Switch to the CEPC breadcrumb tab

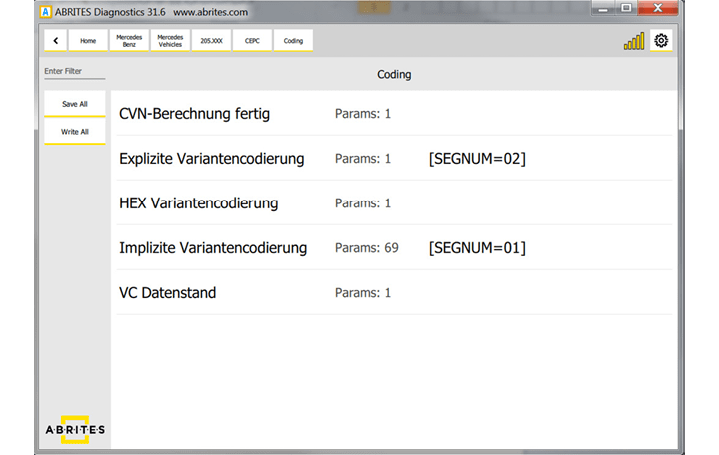point(252,41)
